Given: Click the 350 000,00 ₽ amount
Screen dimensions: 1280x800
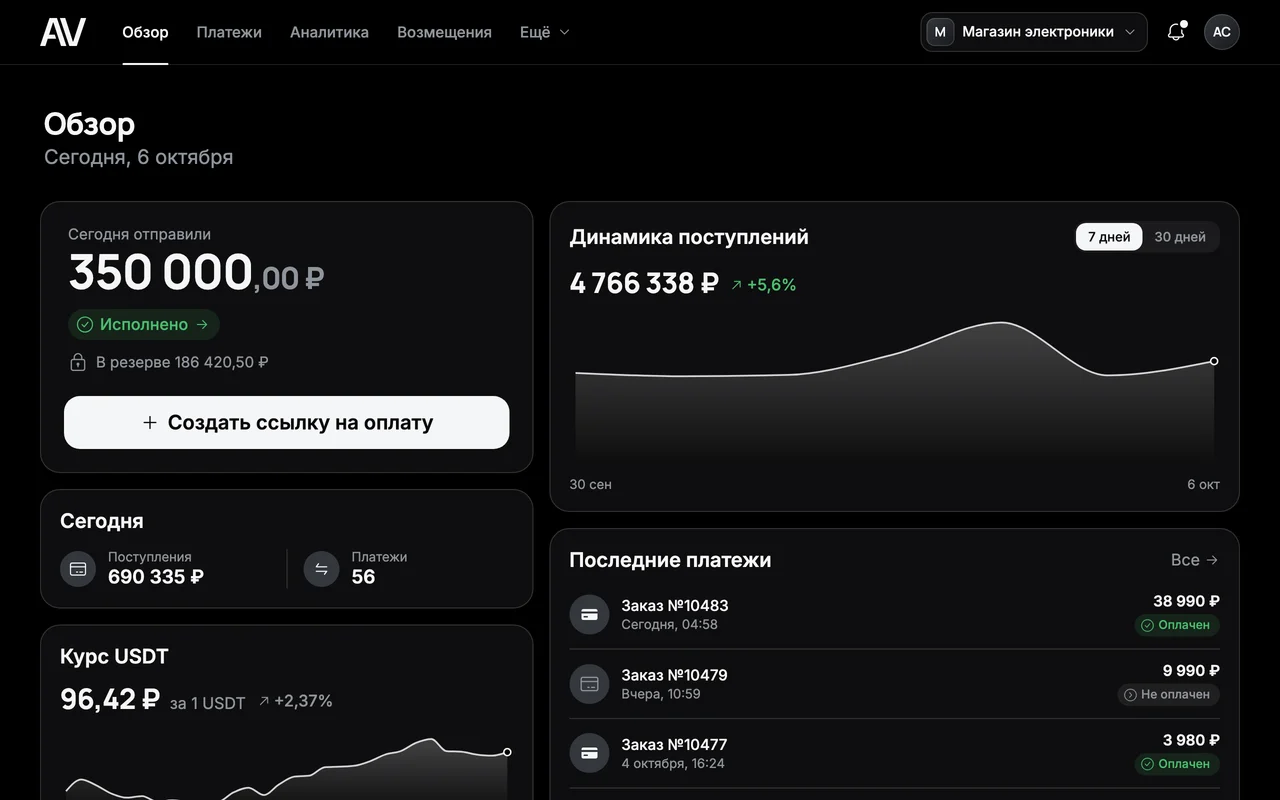Looking at the screenshot, I should pos(196,273).
